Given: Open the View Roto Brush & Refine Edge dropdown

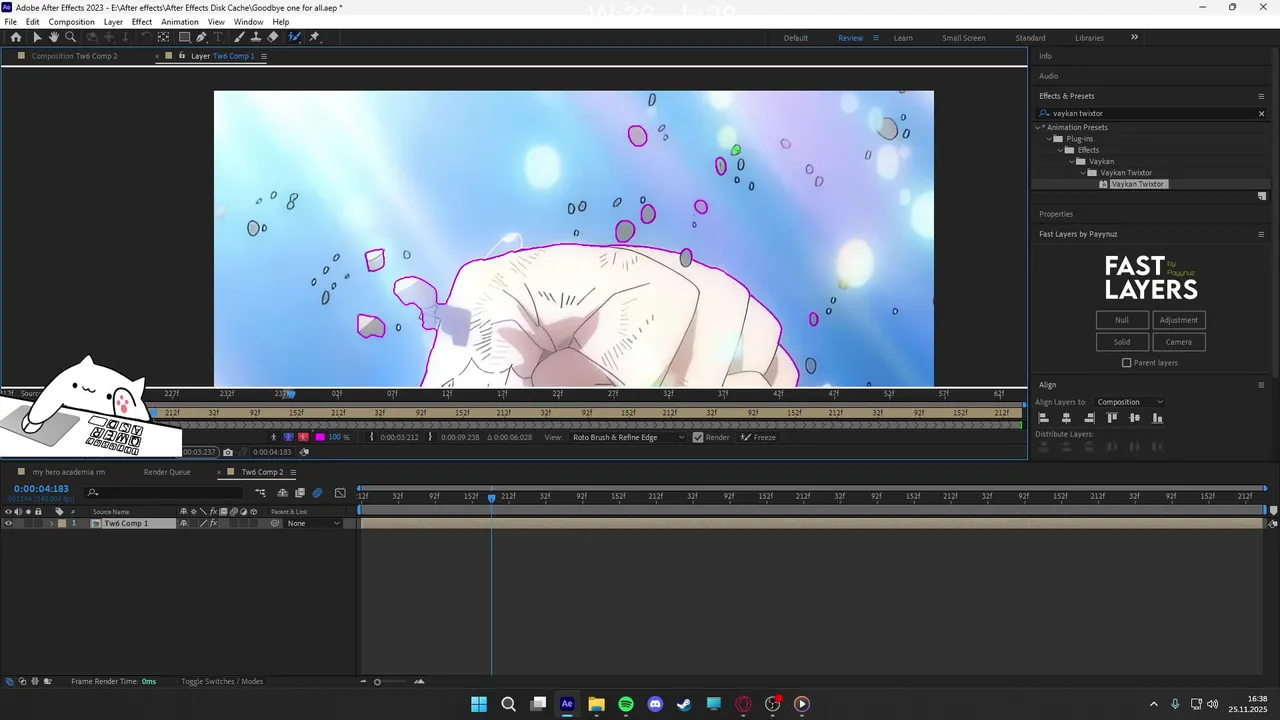Looking at the screenshot, I should click(x=628, y=437).
